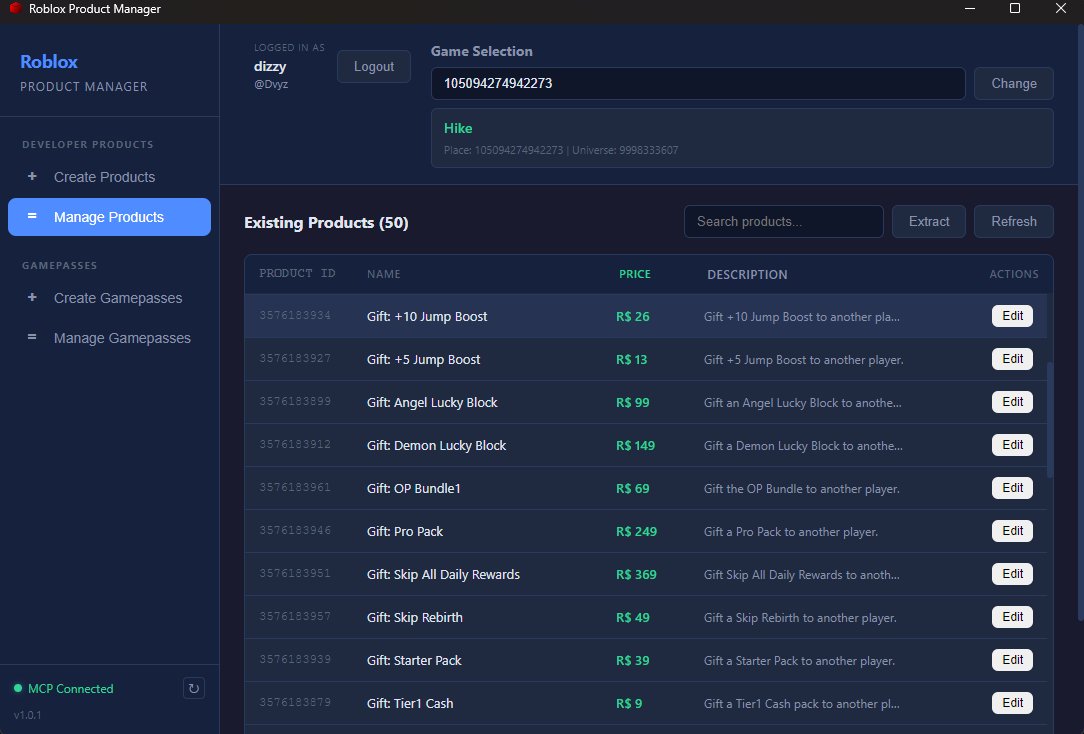1084x734 pixels.
Task: Click the DESCRIPTION column header
Action: (x=747, y=274)
